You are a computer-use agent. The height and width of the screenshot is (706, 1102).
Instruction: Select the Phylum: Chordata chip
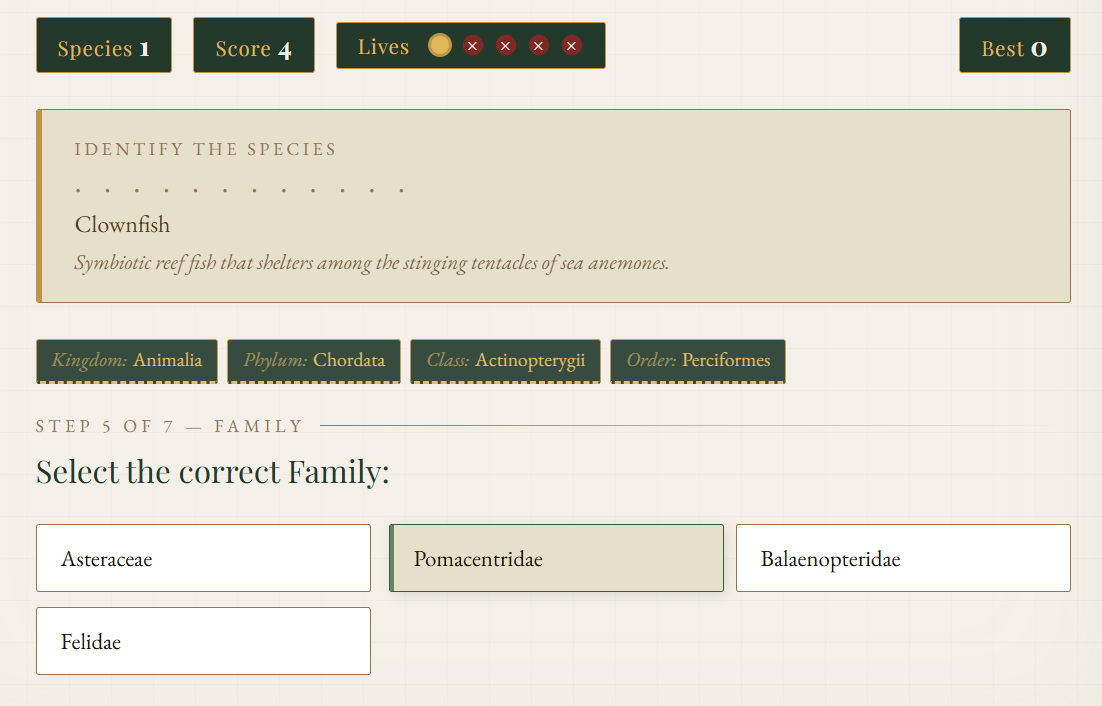point(314,361)
